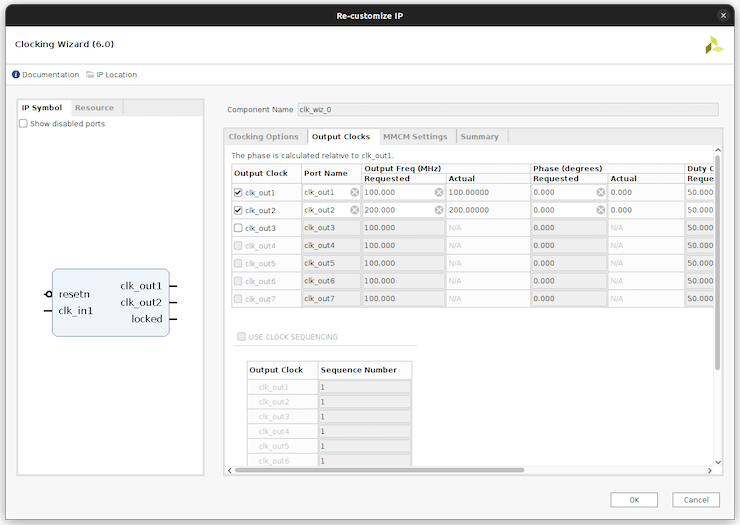Clear clk_out1 requested phase value icon

click(601, 192)
